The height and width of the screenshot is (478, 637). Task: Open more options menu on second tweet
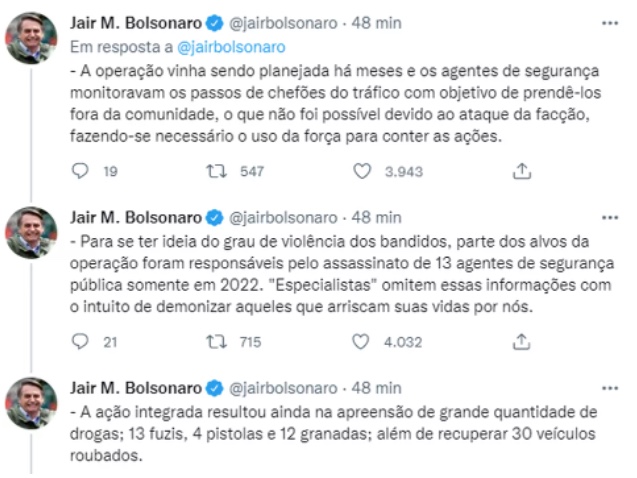point(609,217)
